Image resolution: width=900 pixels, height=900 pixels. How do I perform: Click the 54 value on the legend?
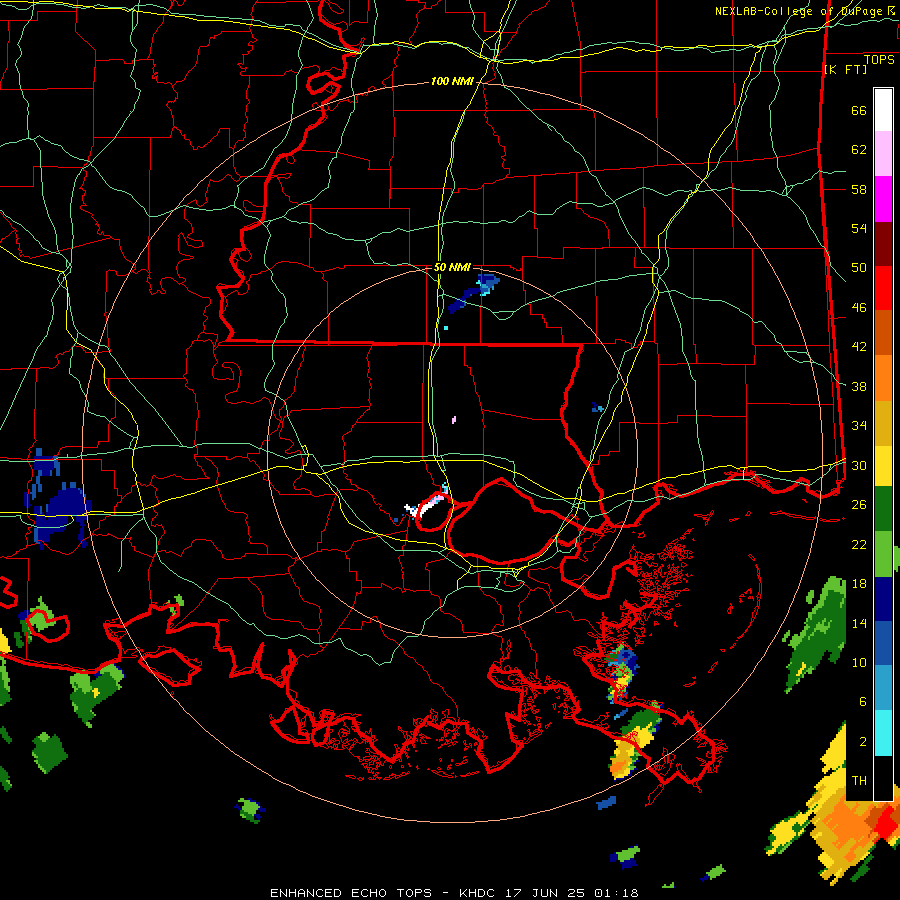coord(859,228)
